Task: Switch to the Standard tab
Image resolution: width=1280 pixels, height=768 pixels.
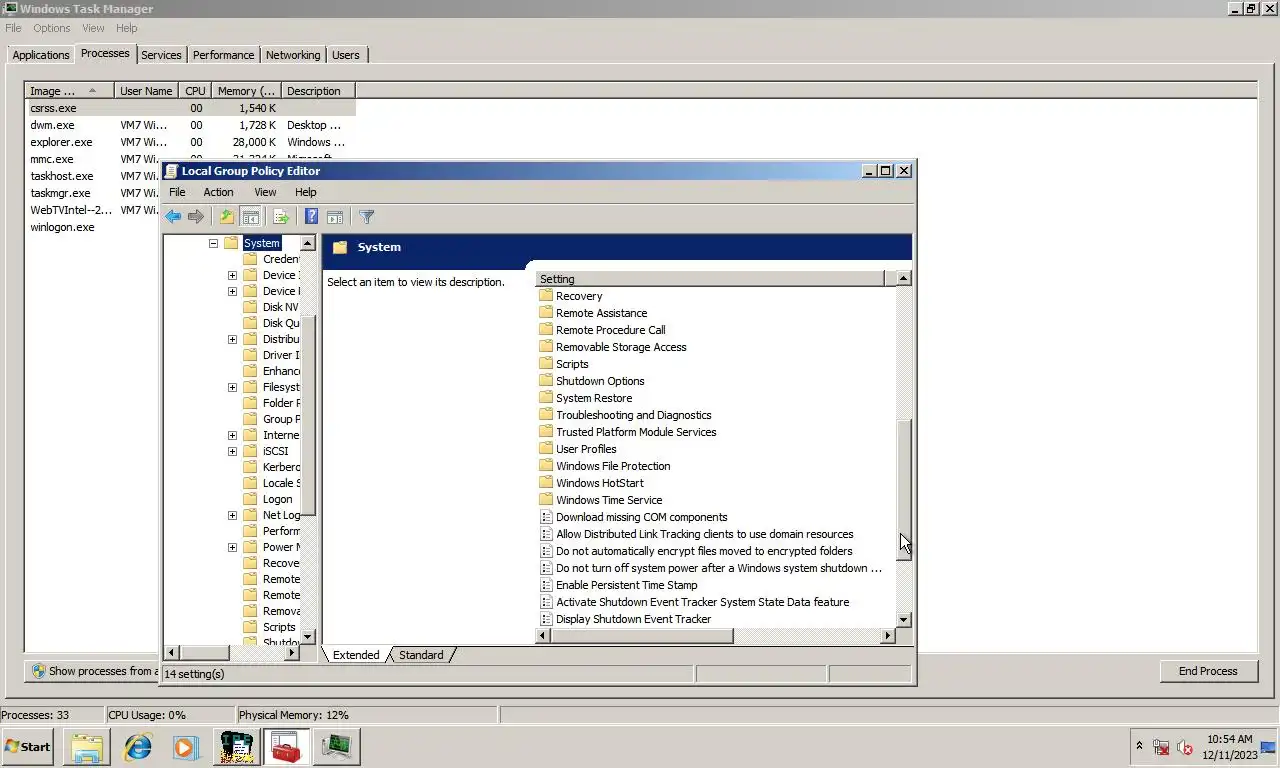Action: (x=421, y=655)
